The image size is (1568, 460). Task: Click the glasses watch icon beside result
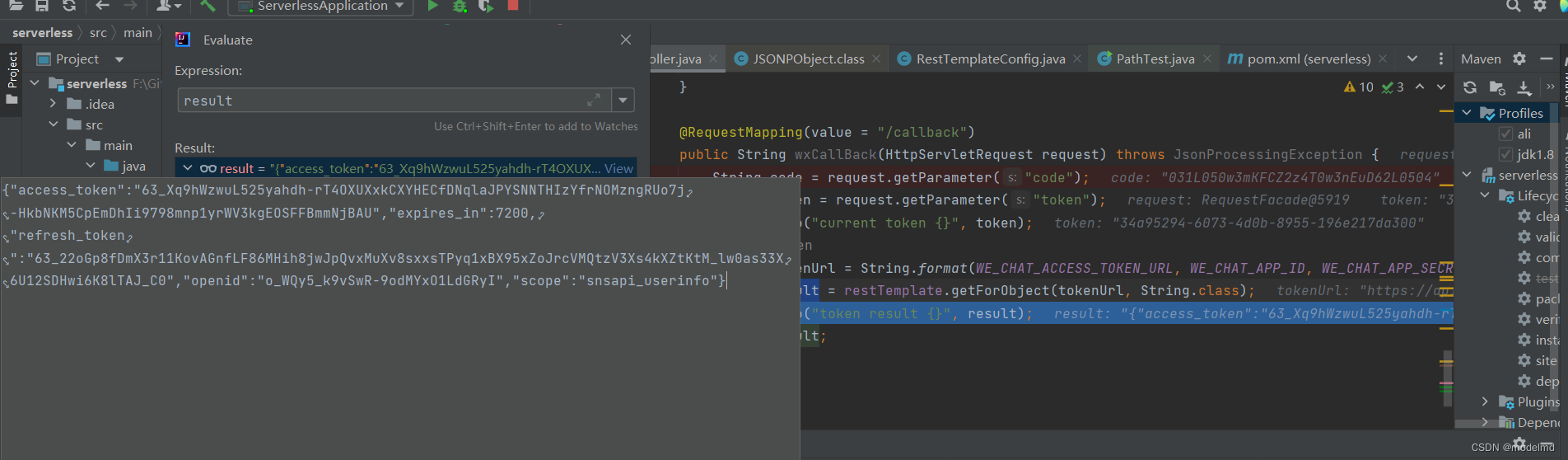208,168
